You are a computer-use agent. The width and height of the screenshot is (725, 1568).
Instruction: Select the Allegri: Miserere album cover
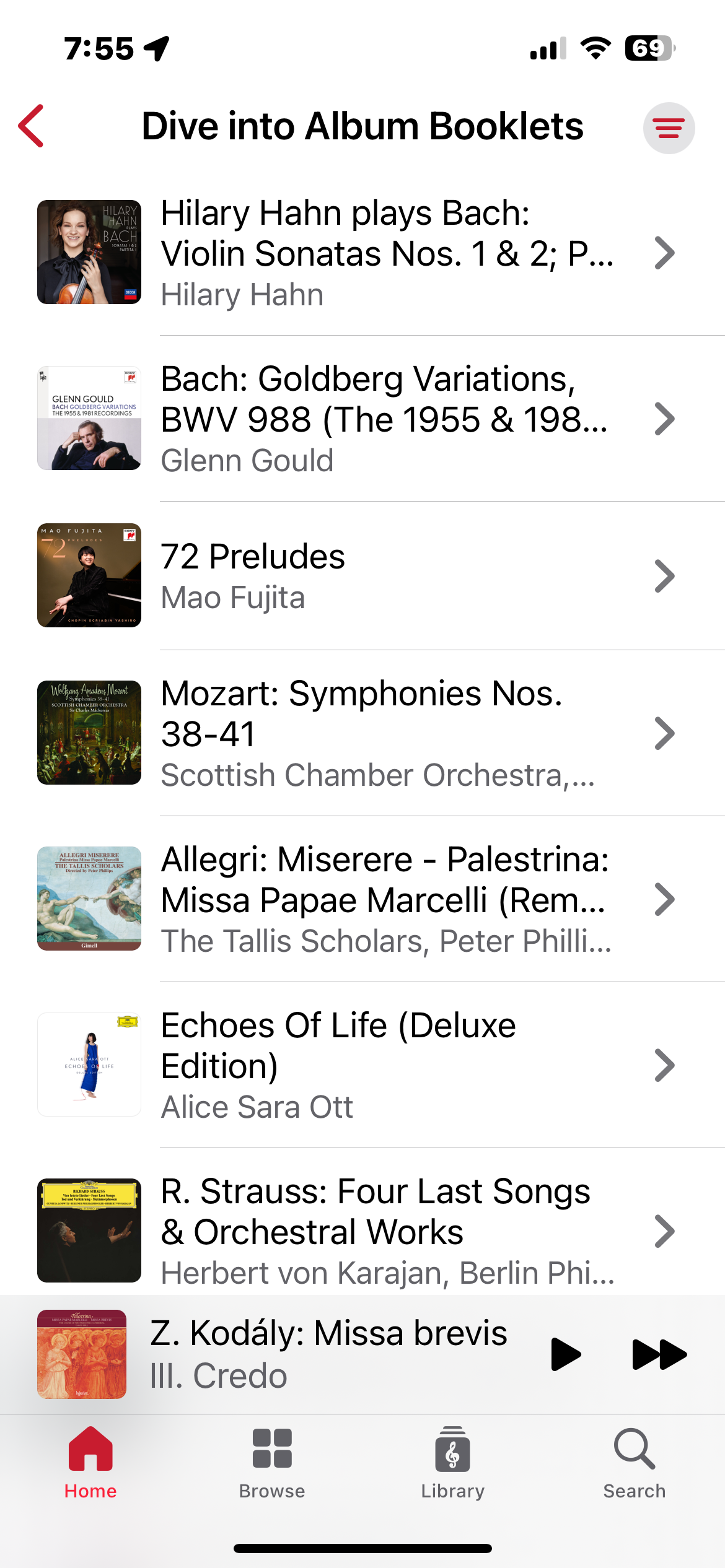[89, 899]
